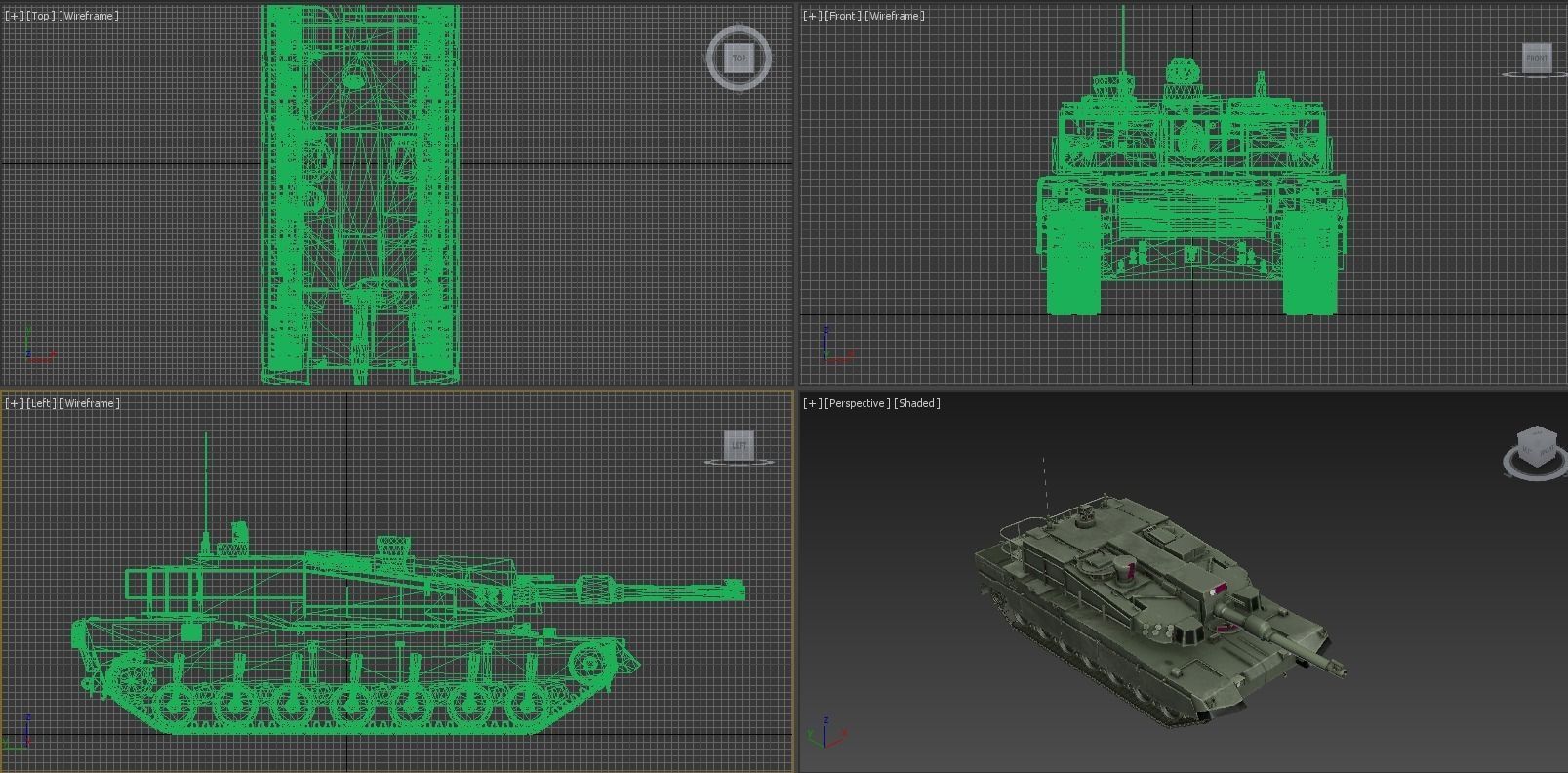
Task: Open the [+] menu in Left viewport
Action: pos(14,403)
